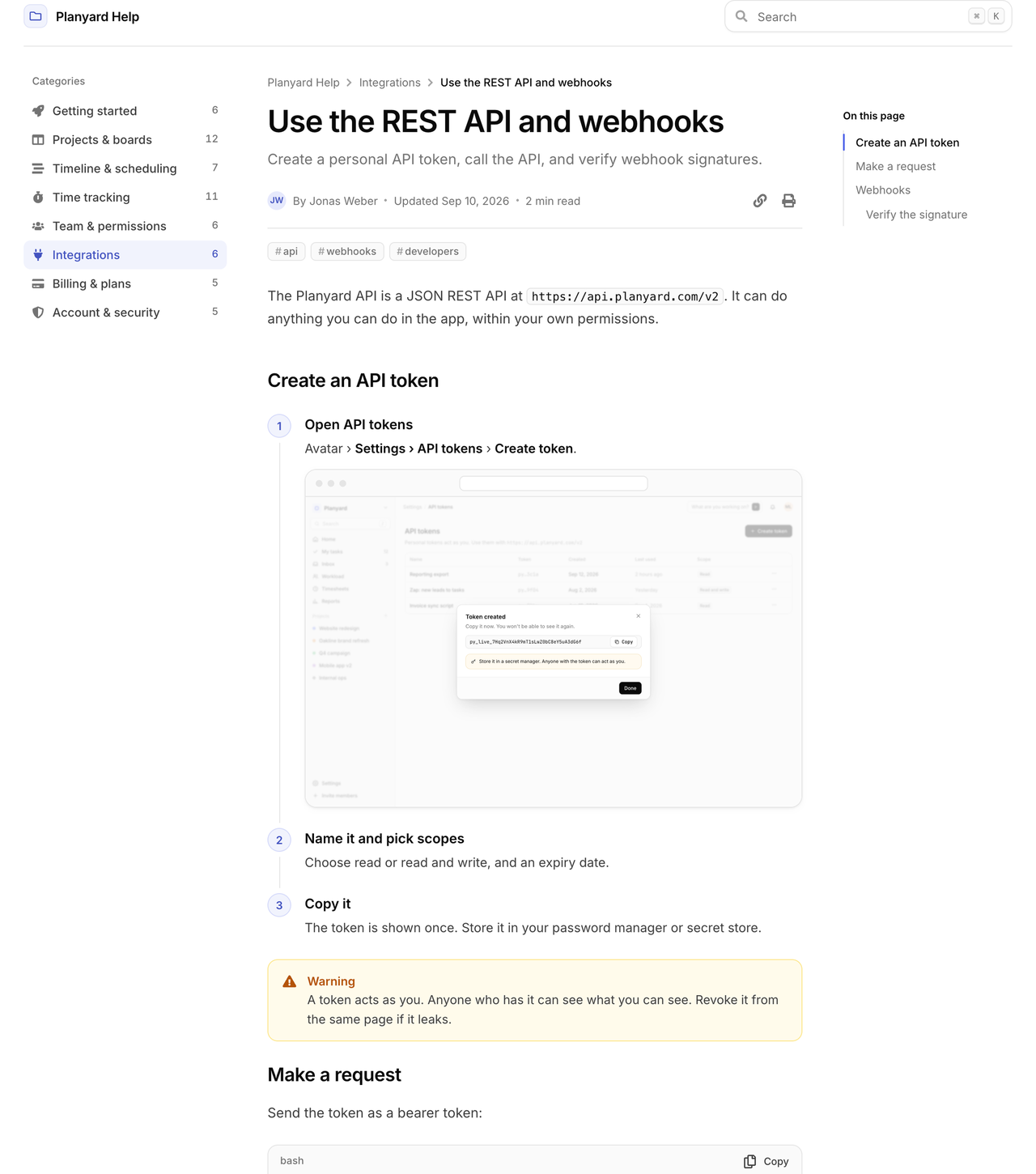Click the JW author avatar
The width and height of the screenshot is (1036, 1174).
277,201
